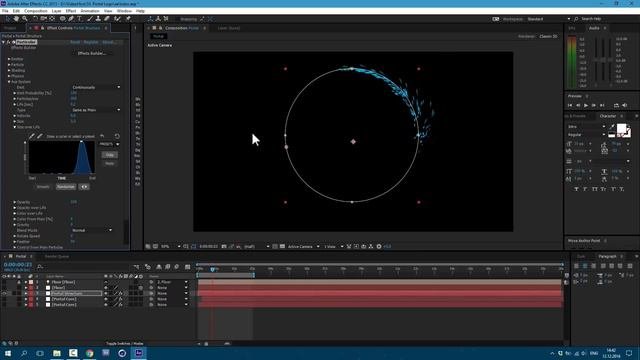The image size is (640, 360).
Task: Open the Blend Mode Normal dropdown
Action: click(x=92, y=230)
